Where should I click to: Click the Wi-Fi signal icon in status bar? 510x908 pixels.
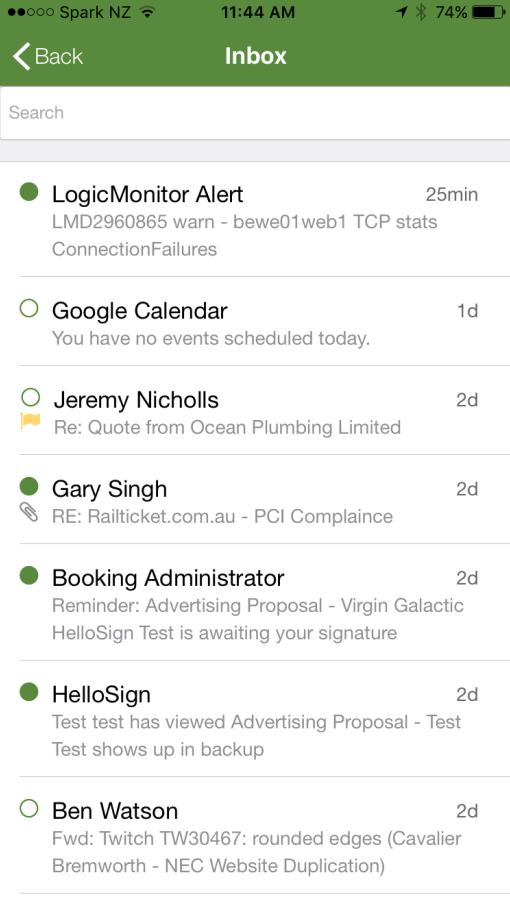point(148,12)
